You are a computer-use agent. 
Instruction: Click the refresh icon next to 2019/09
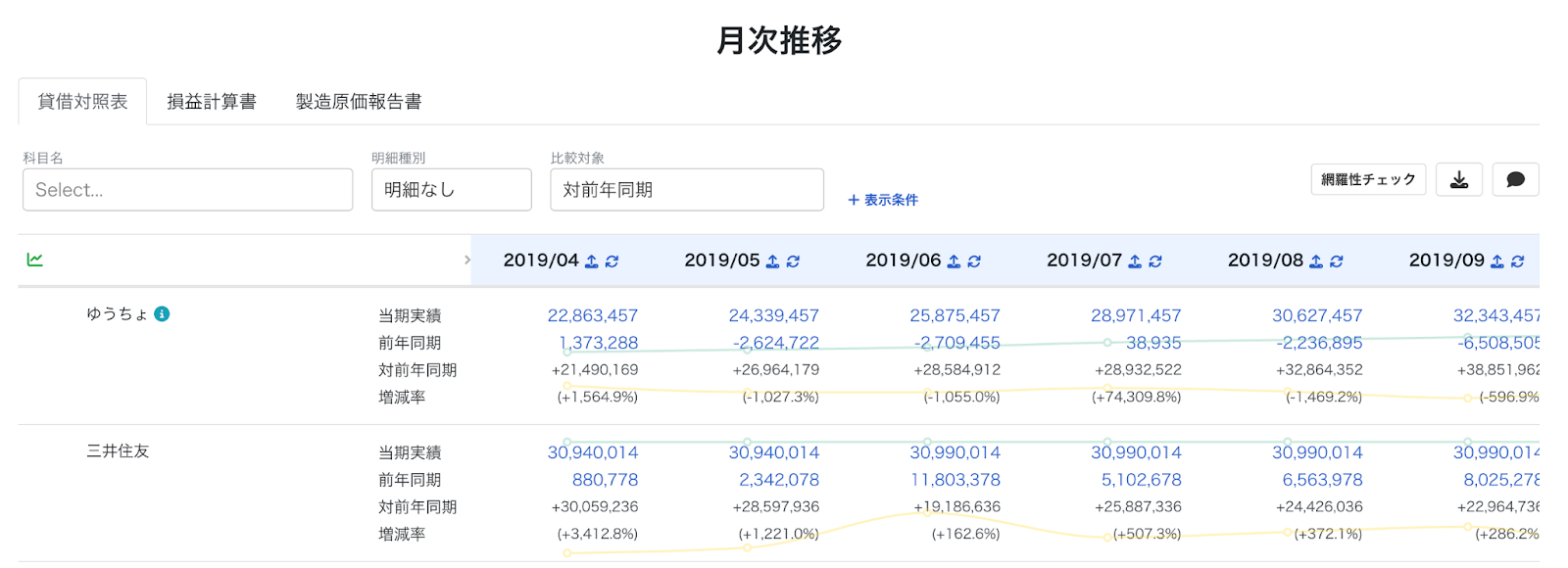1518,261
